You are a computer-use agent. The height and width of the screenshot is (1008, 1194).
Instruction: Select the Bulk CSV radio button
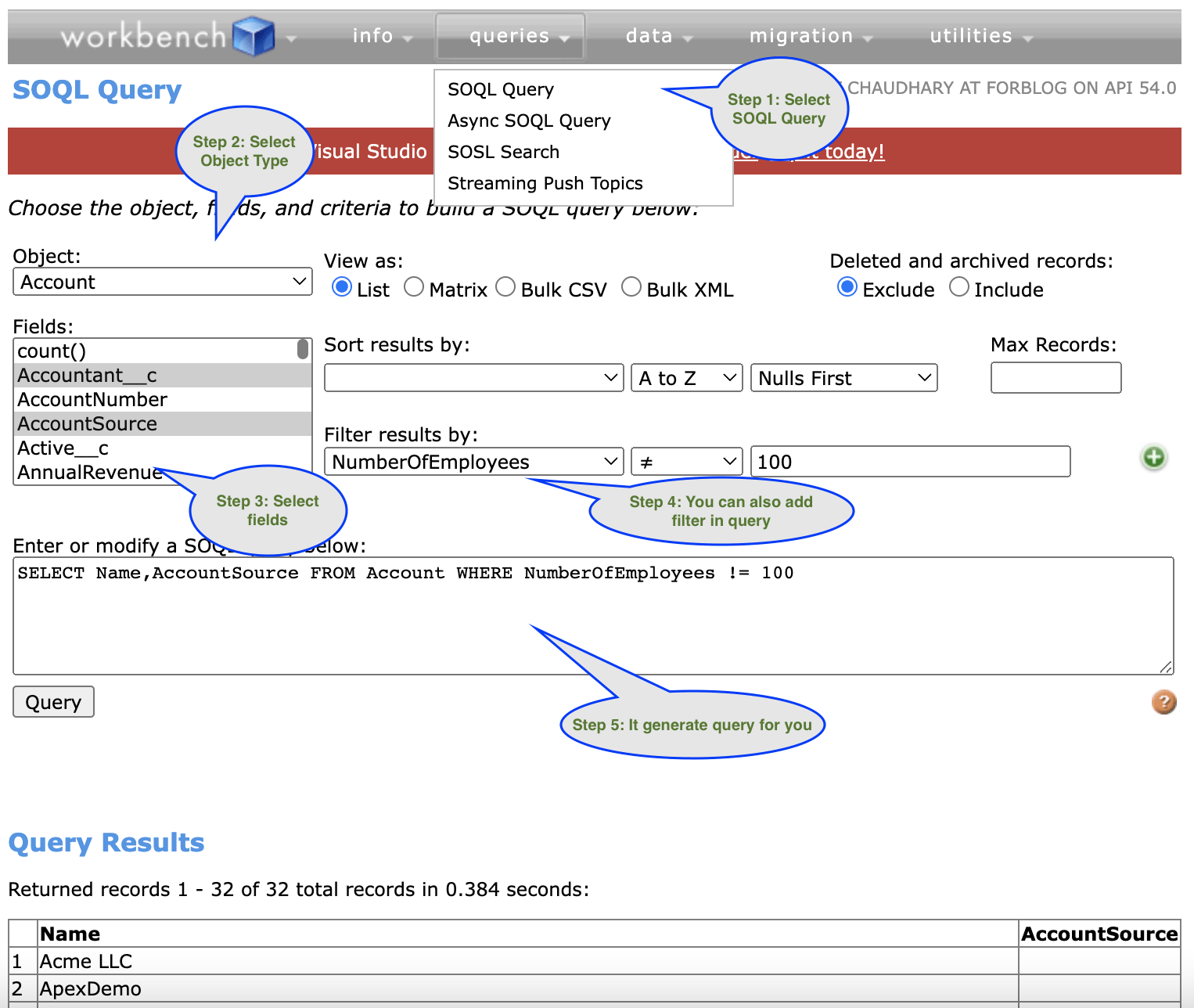click(505, 287)
